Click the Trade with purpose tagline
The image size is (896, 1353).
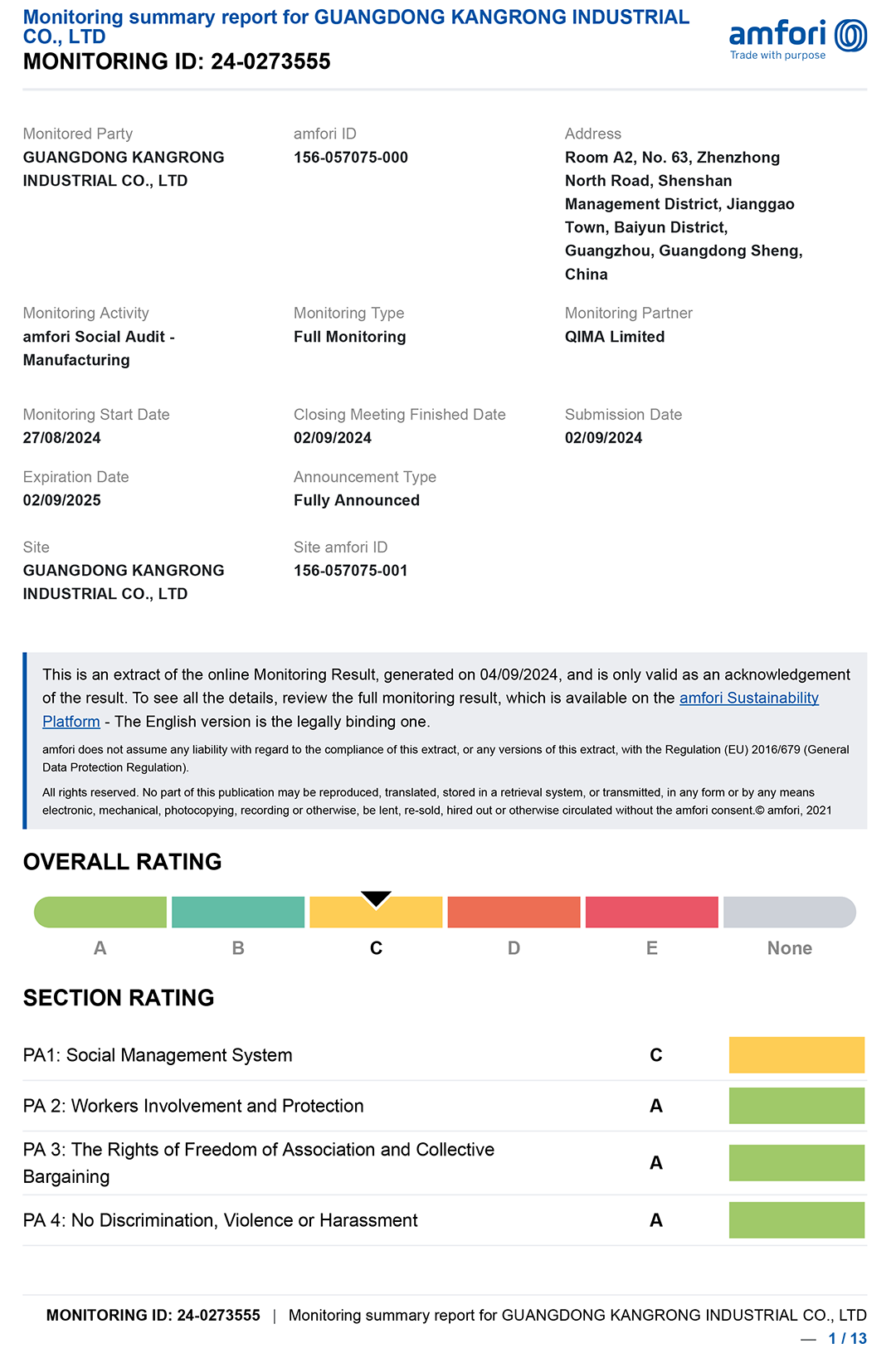click(777, 56)
